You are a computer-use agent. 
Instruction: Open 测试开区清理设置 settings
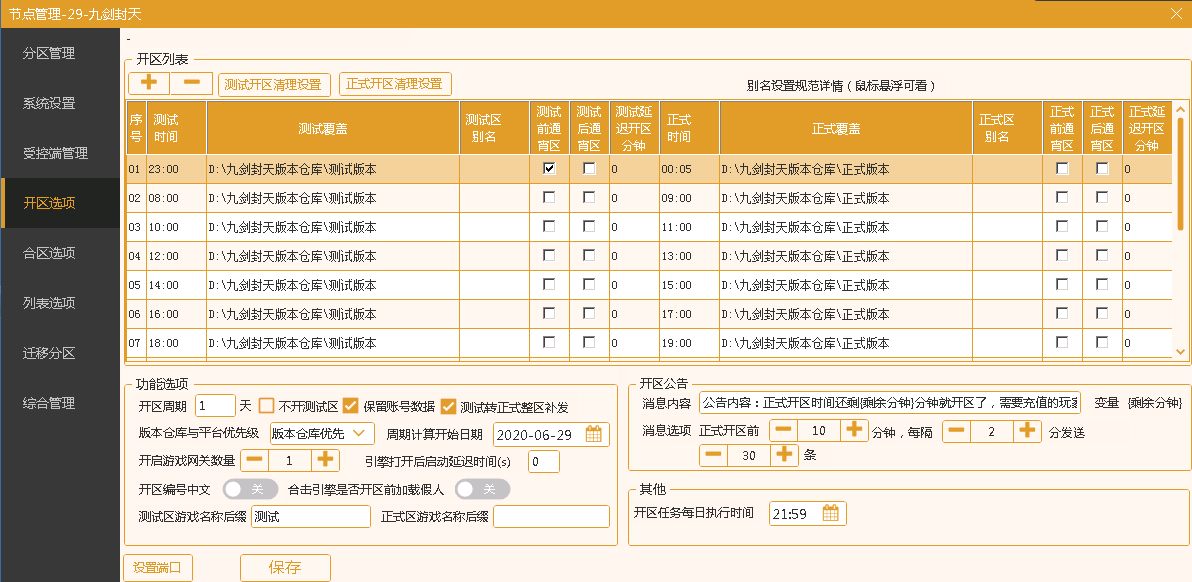(x=273, y=84)
